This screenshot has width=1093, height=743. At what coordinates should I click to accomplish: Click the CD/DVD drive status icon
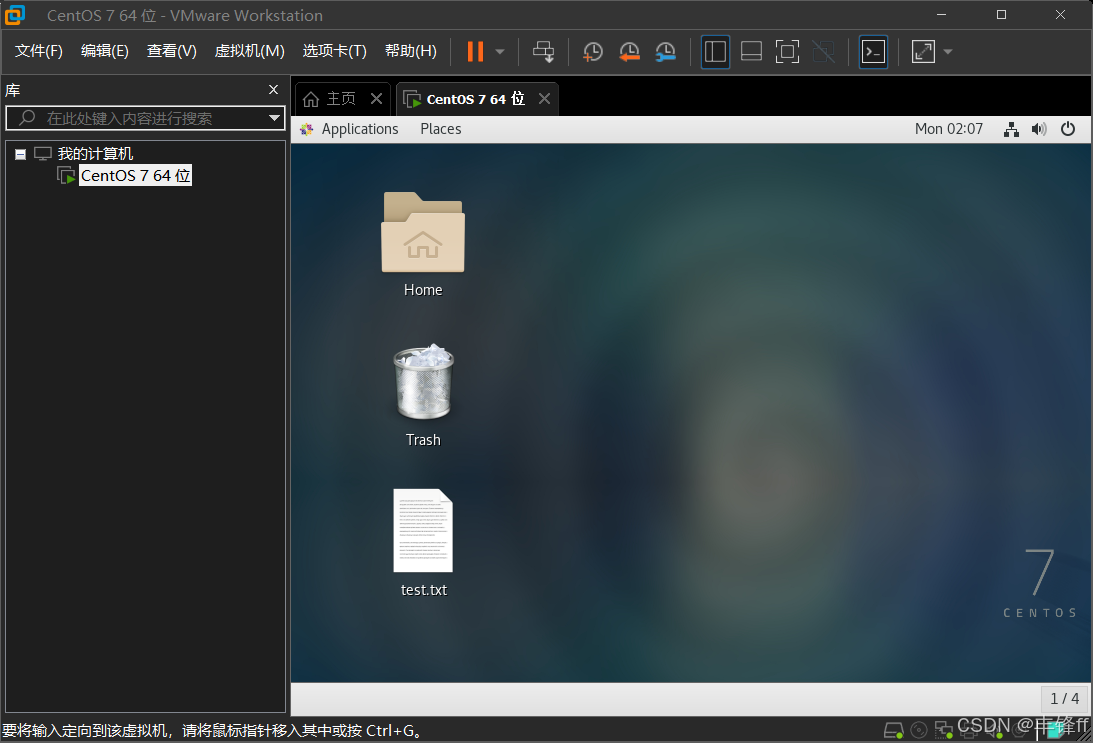[x=919, y=730]
